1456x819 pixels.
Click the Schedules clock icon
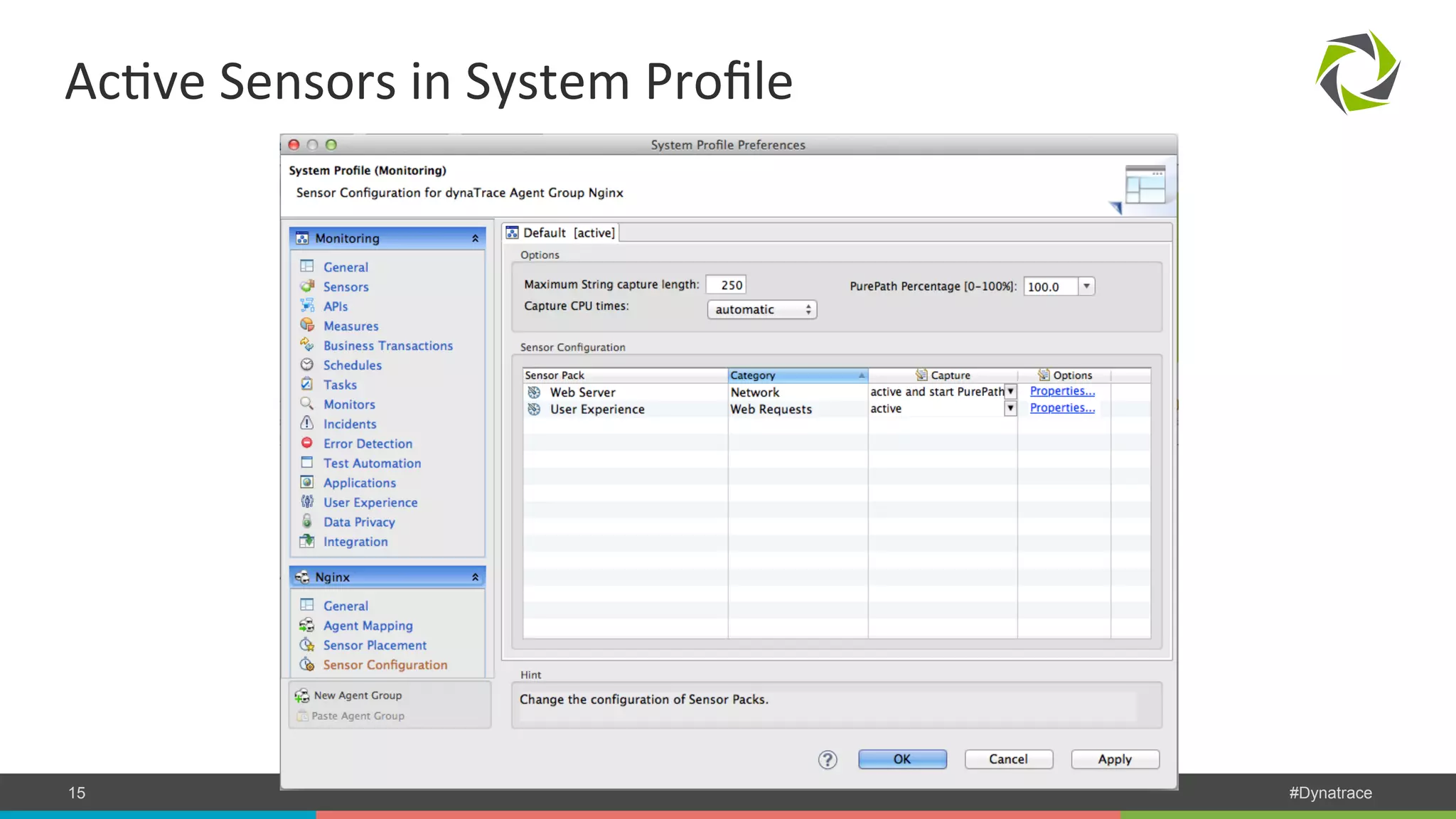(307, 365)
